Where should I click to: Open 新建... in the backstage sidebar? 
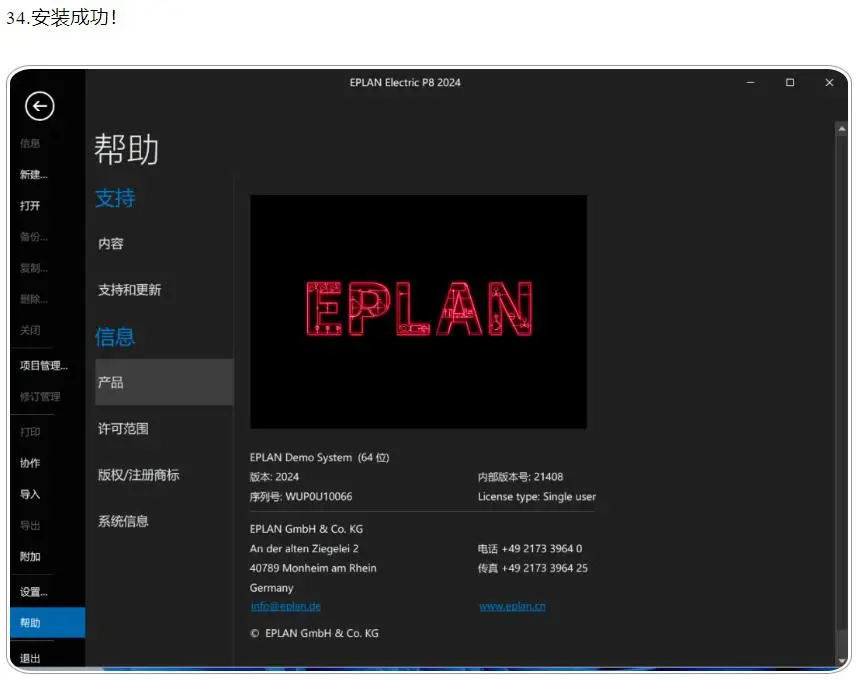34,174
